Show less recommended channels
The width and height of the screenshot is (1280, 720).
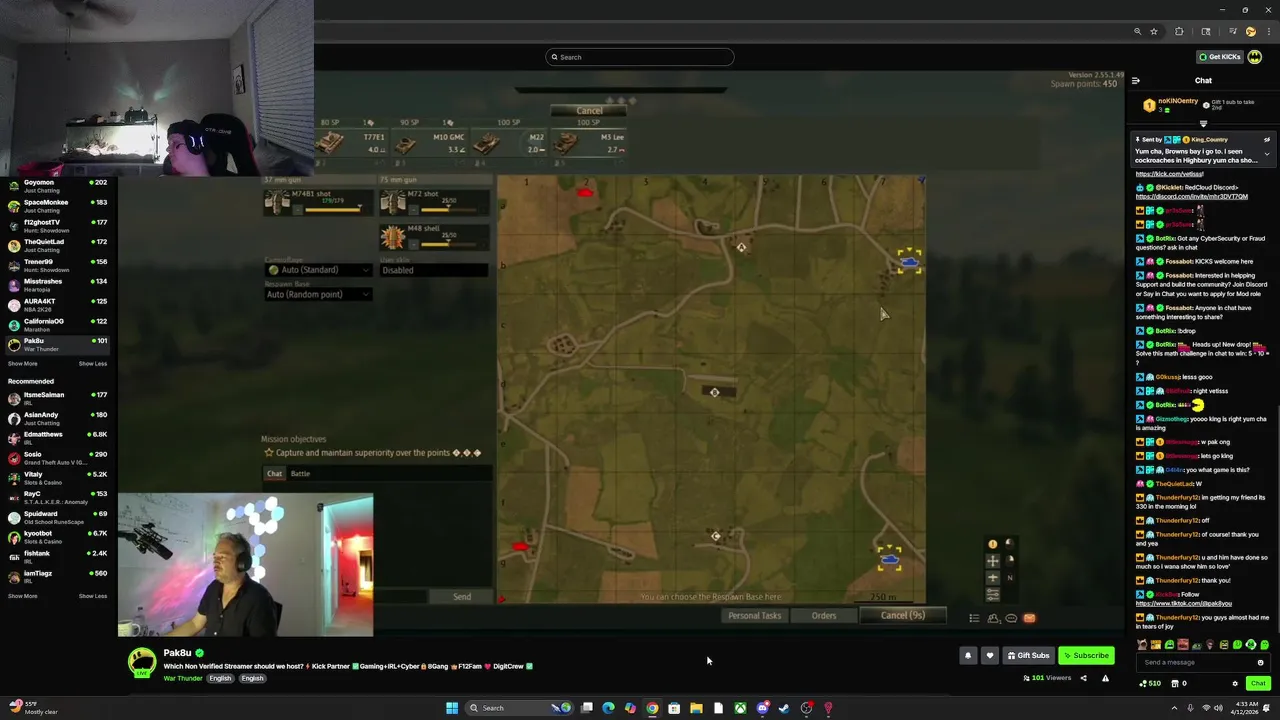click(x=93, y=596)
